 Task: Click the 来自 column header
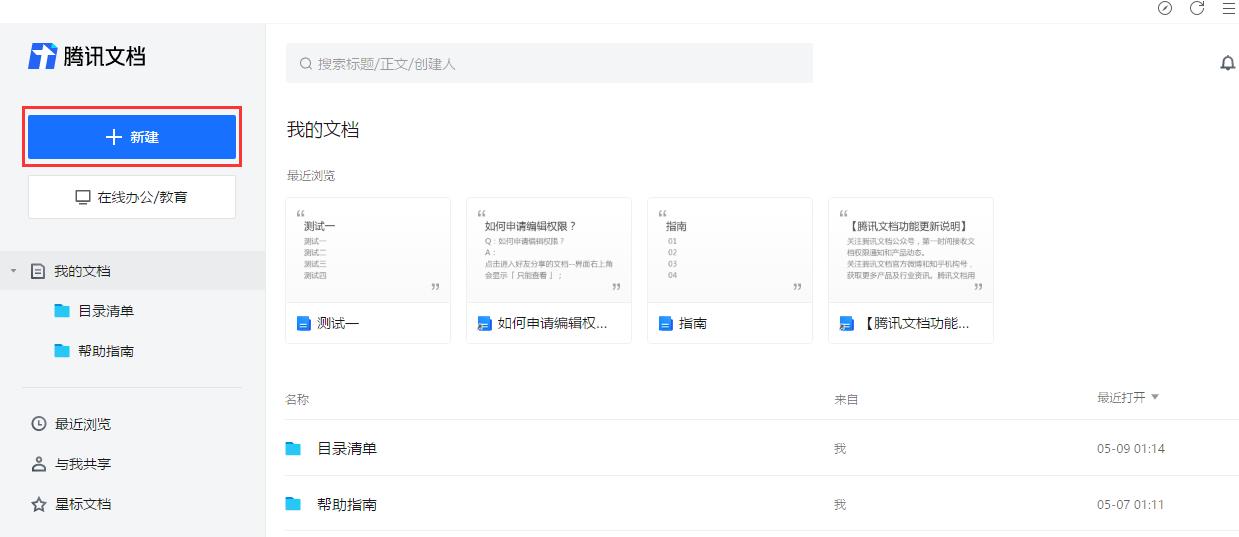point(846,400)
